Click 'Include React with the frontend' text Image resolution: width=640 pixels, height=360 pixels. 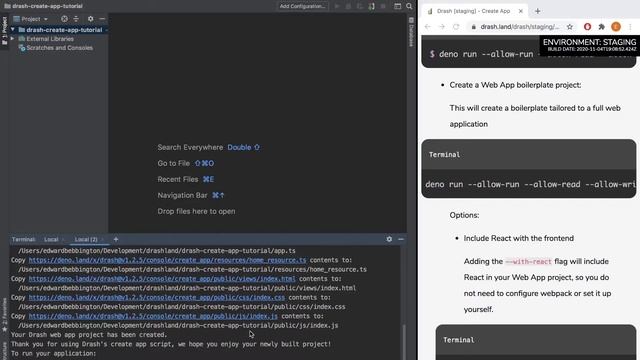518,238
